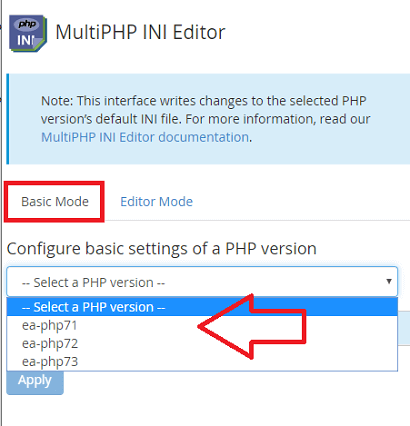The height and width of the screenshot is (426, 410).
Task: Click the INI letters on the logo
Action: [x=26, y=41]
